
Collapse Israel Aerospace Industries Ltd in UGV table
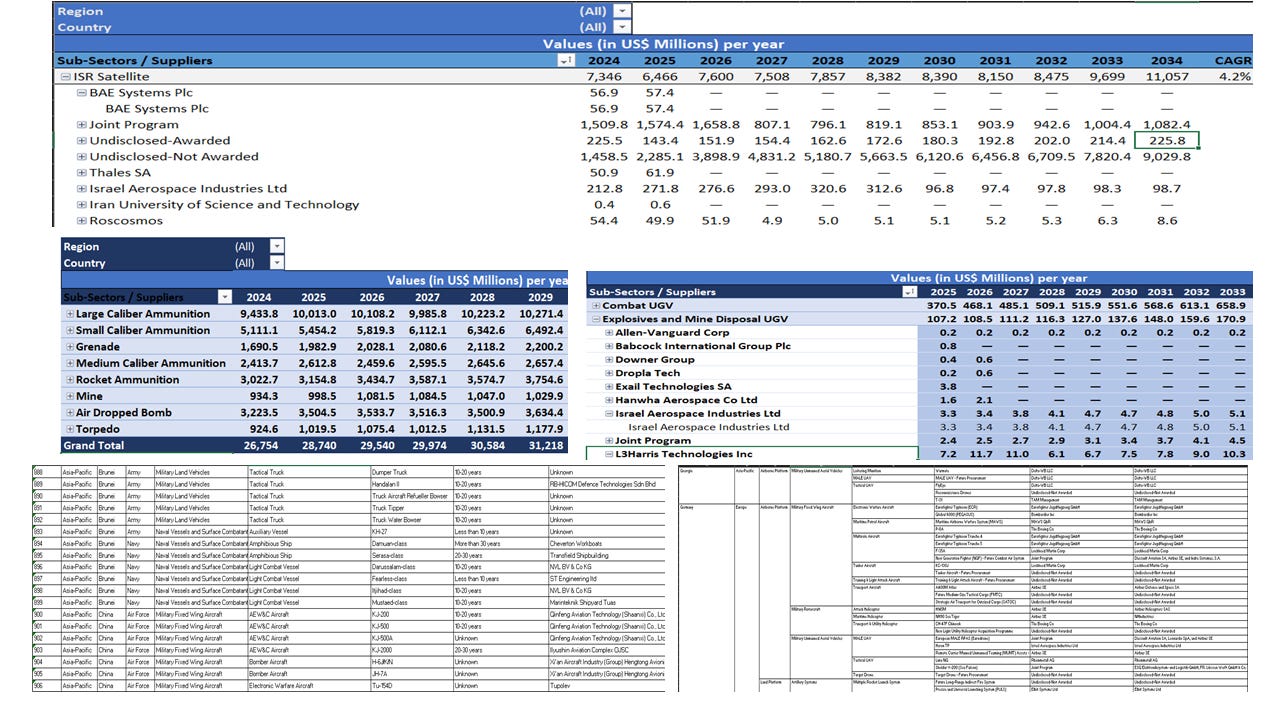coord(609,413)
